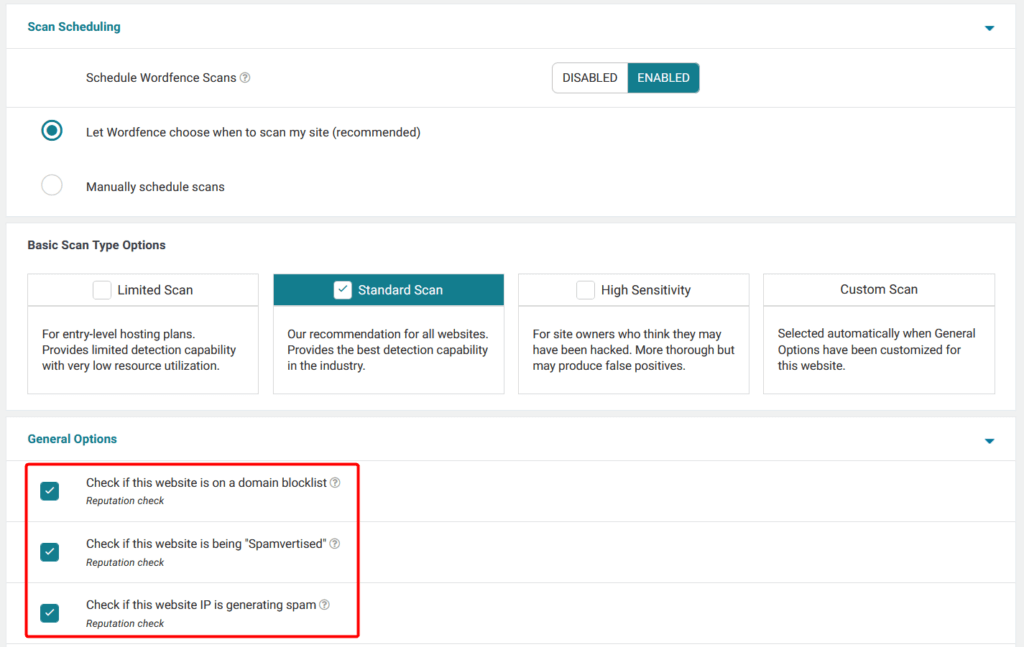Uncheck the Spamvertised reputation check
This screenshot has width=1024, height=647.
click(x=50, y=552)
